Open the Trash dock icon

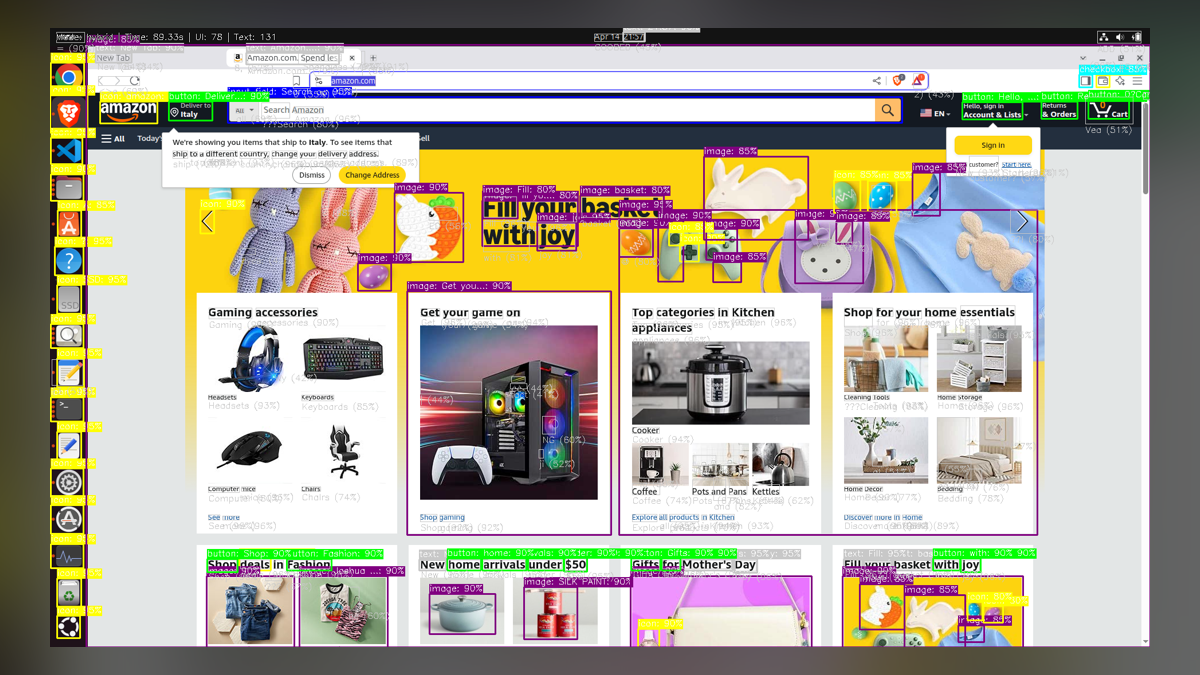pos(68,592)
